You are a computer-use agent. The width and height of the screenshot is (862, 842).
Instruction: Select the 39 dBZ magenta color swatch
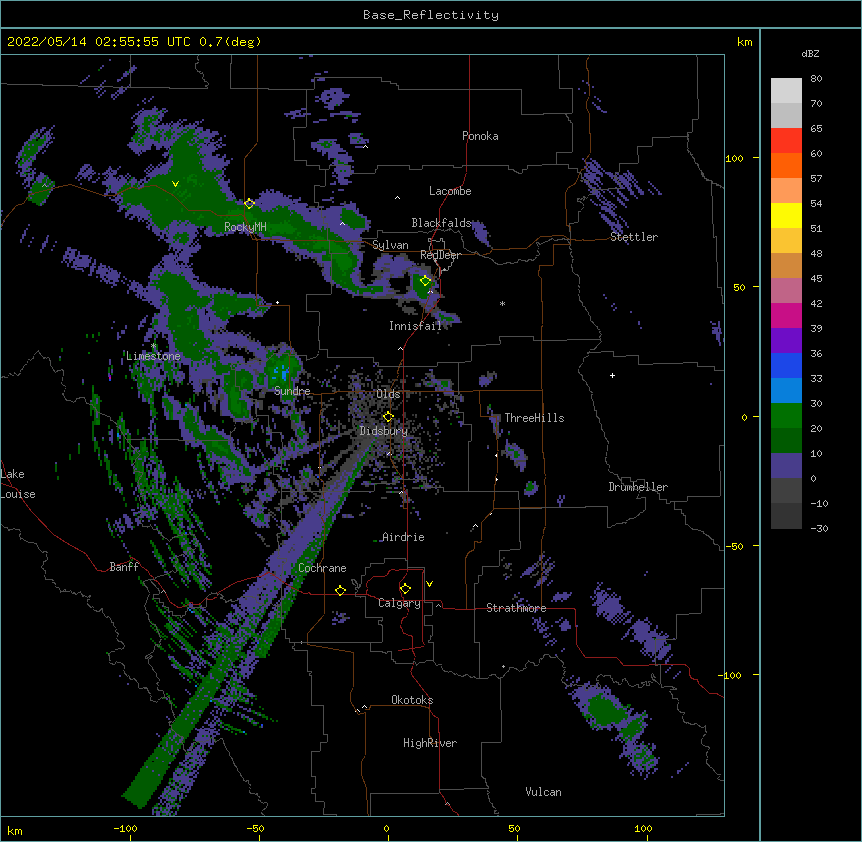pyautogui.click(x=786, y=315)
